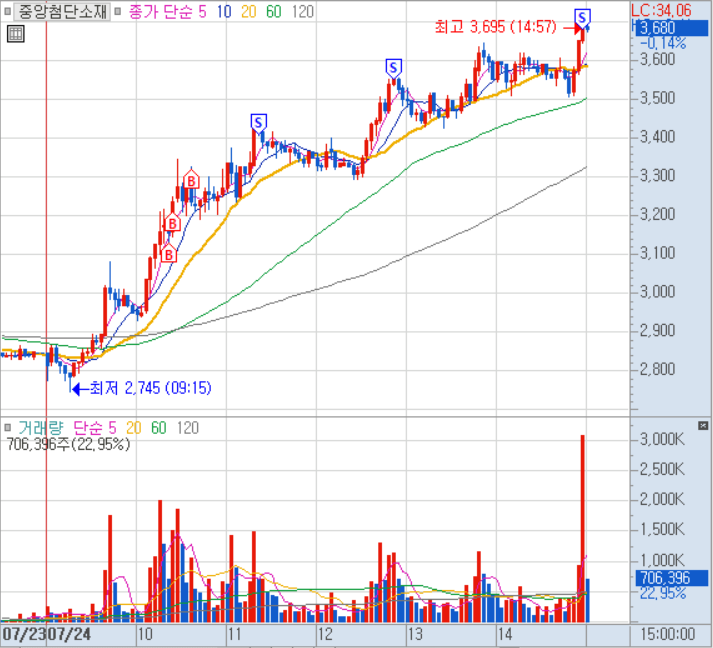Click the red arrow at 최고 3,695 high
Screen dimensions: 713x648
573,29
